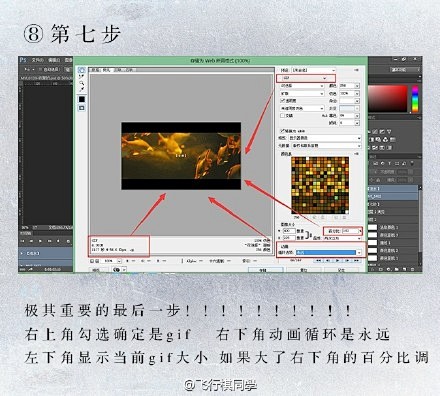Select the Hand tool in Save for Web
This screenshot has width=440, height=396.
(x=82, y=70)
